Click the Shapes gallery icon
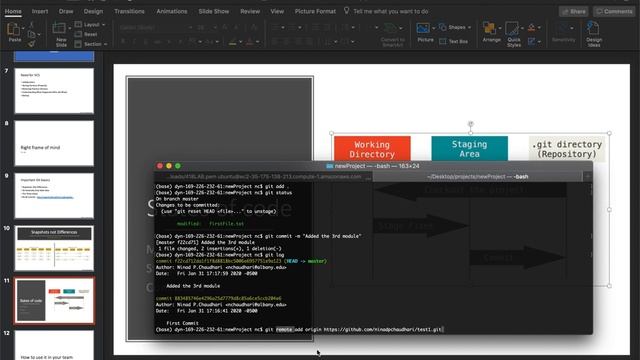The height and width of the screenshot is (360, 640). pyautogui.click(x=442, y=27)
